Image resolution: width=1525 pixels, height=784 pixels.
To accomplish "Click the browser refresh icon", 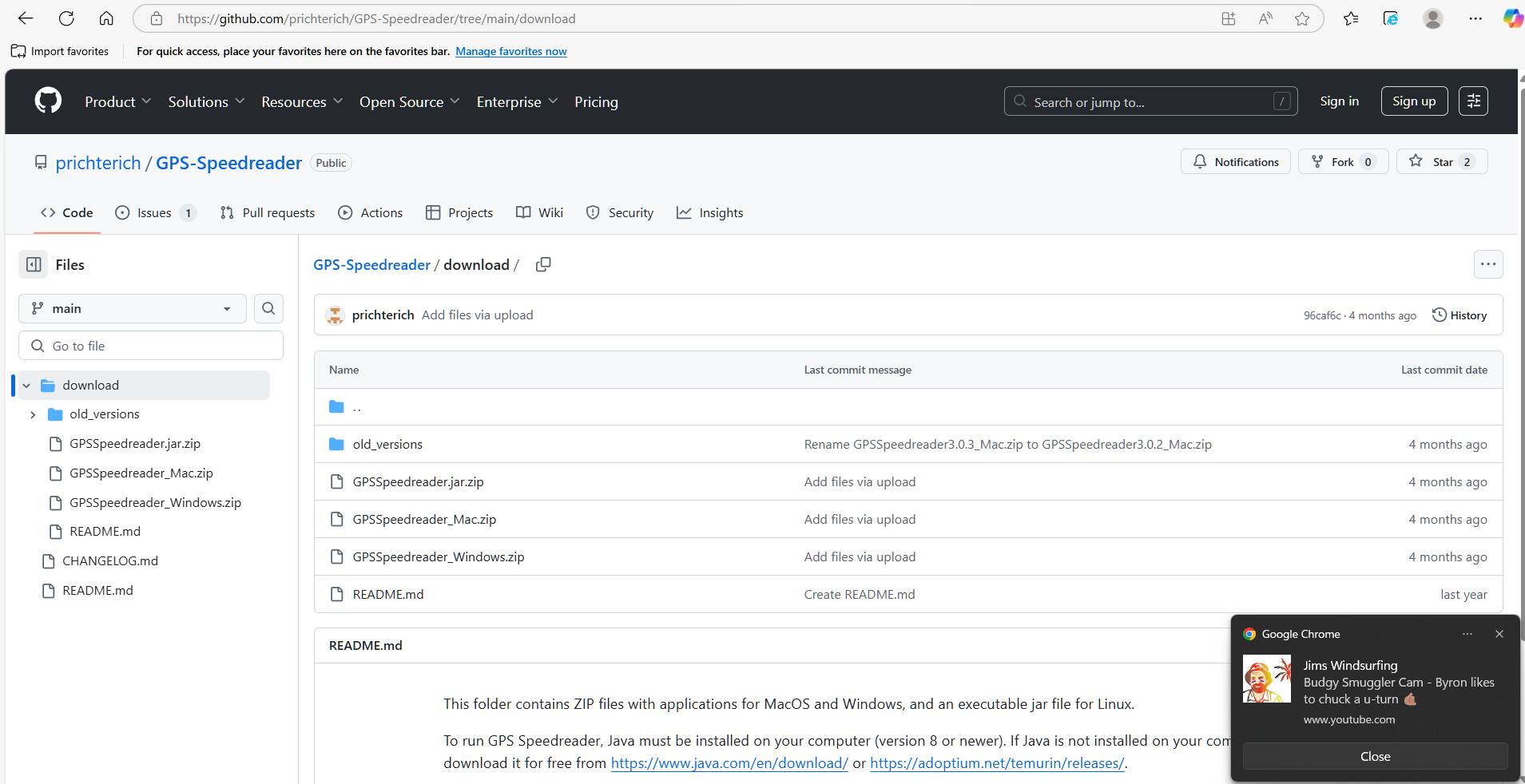I will point(66,18).
